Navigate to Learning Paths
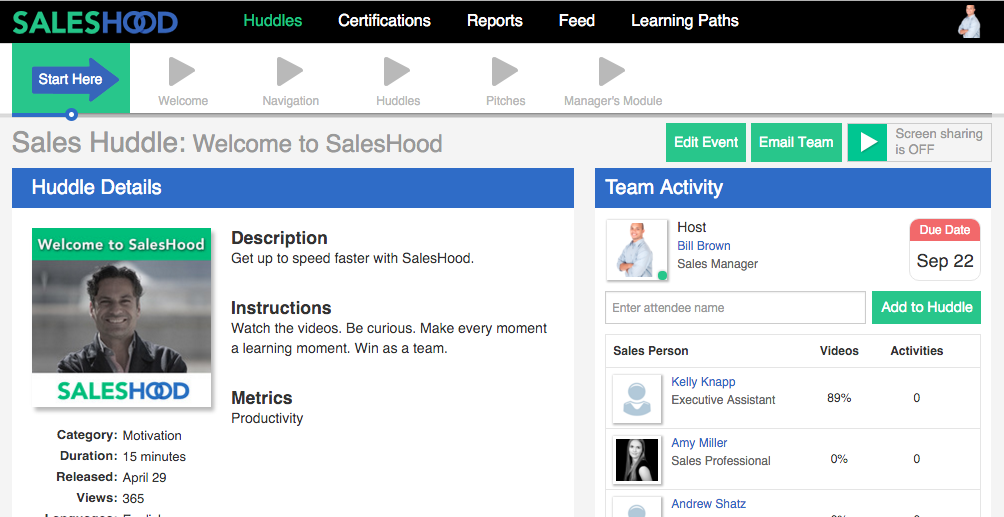Viewport: 1004px width, 517px height. 684,21
